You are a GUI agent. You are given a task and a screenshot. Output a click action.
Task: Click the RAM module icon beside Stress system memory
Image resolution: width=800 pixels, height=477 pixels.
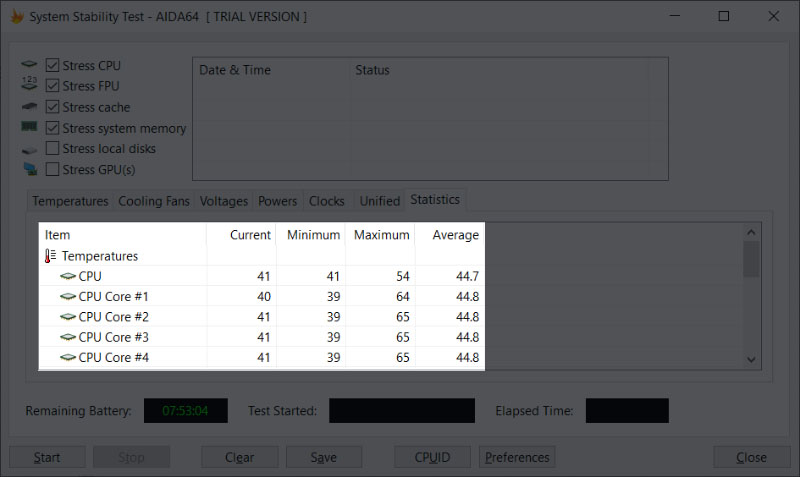[x=29, y=126]
